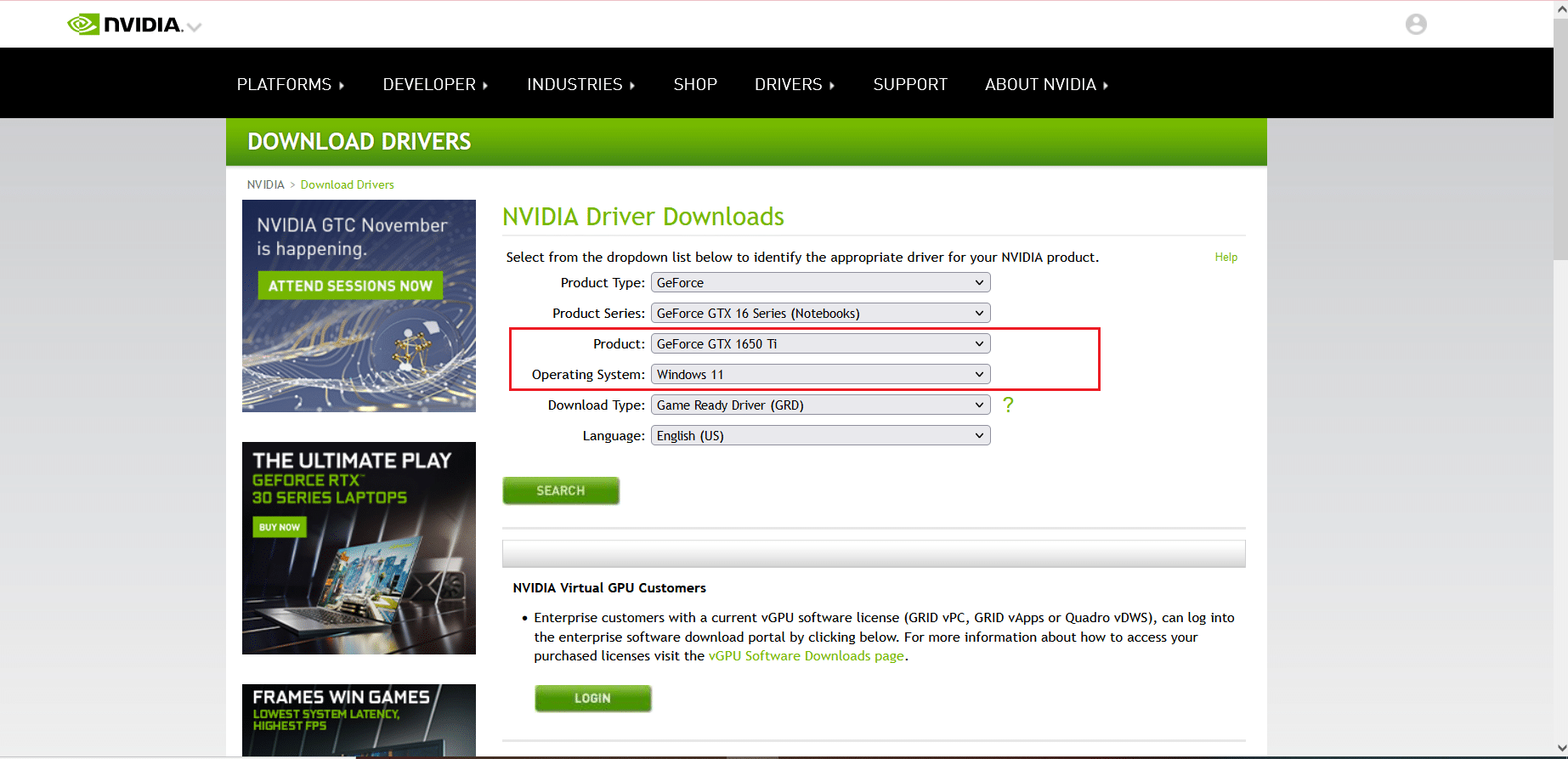Go to the SUPPORT page
The height and width of the screenshot is (759, 1568).
coord(910,84)
